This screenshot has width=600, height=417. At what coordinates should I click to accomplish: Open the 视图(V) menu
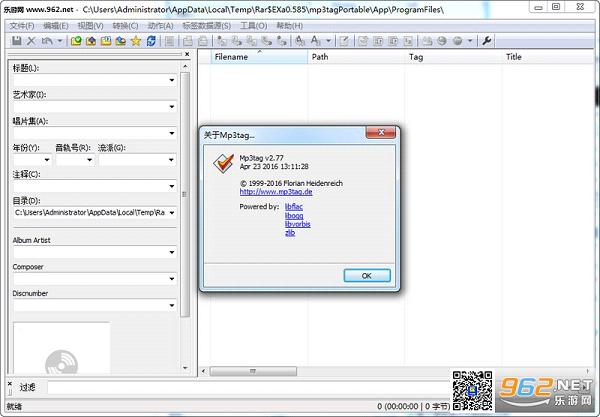pos(90,26)
